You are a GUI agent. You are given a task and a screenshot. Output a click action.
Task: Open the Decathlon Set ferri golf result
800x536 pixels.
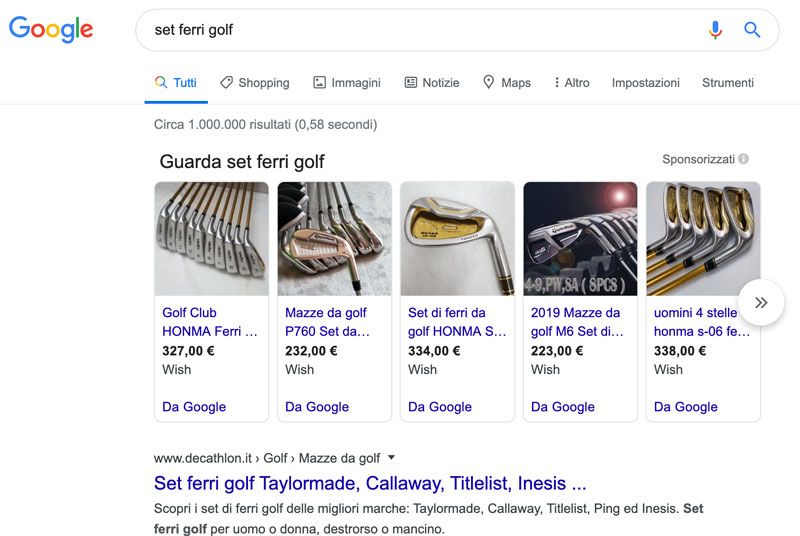pos(370,484)
